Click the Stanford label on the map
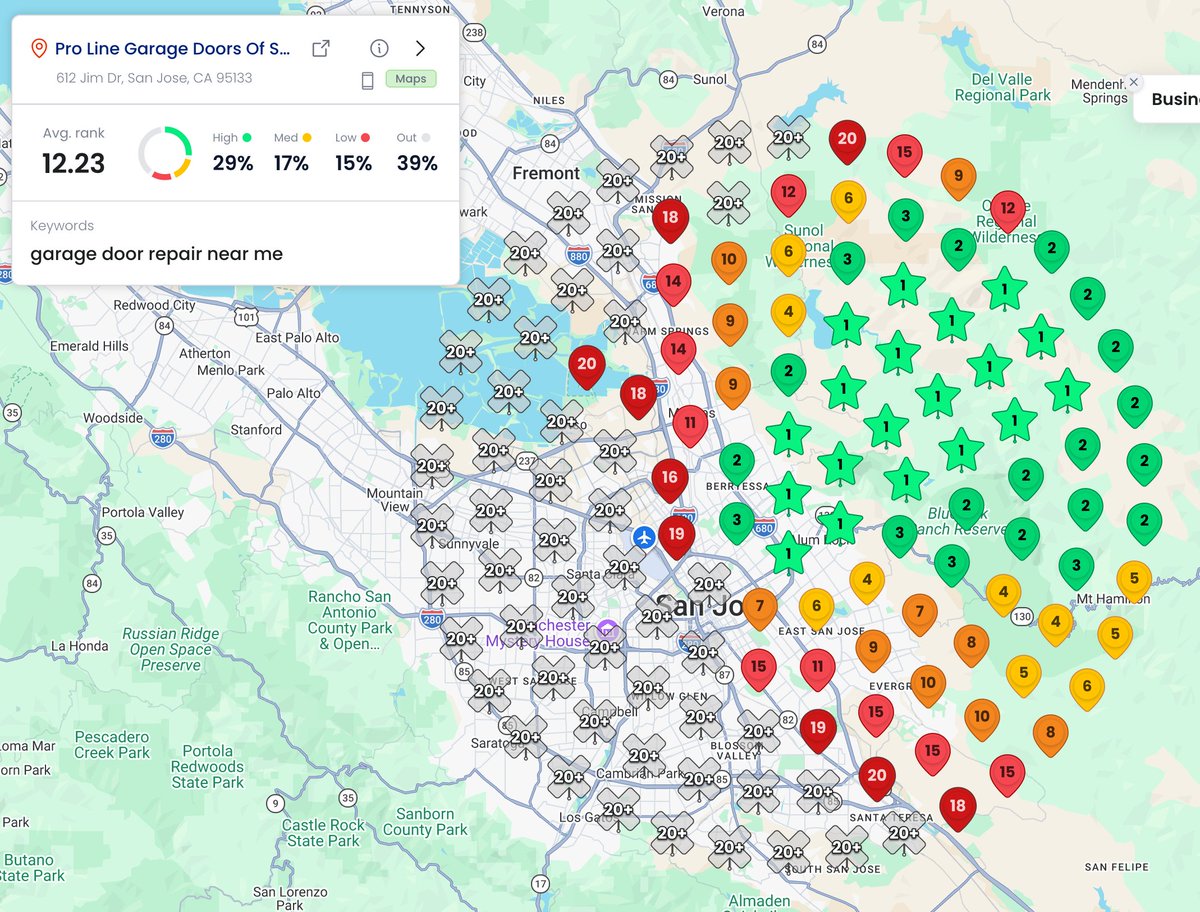The height and width of the screenshot is (912, 1200). [x=256, y=430]
